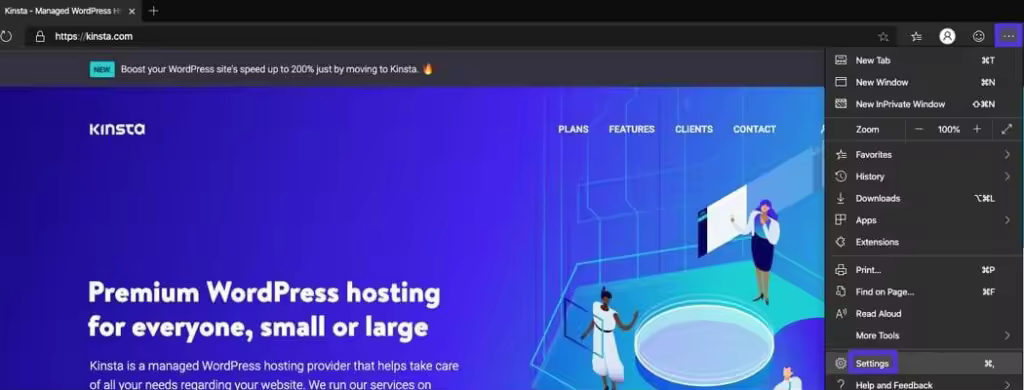Viewport: 1024px width, 390px height.
Task: Choose New Tab from the menu
Action: 924,60
